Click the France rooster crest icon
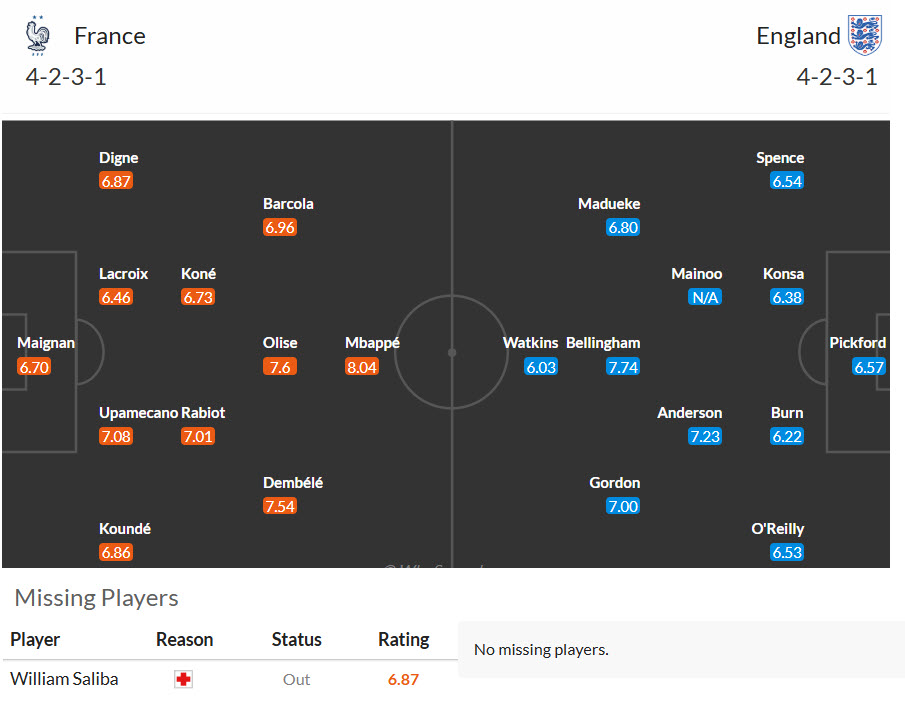The height and width of the screenshot is (712, 905). [x=38, y=35]
